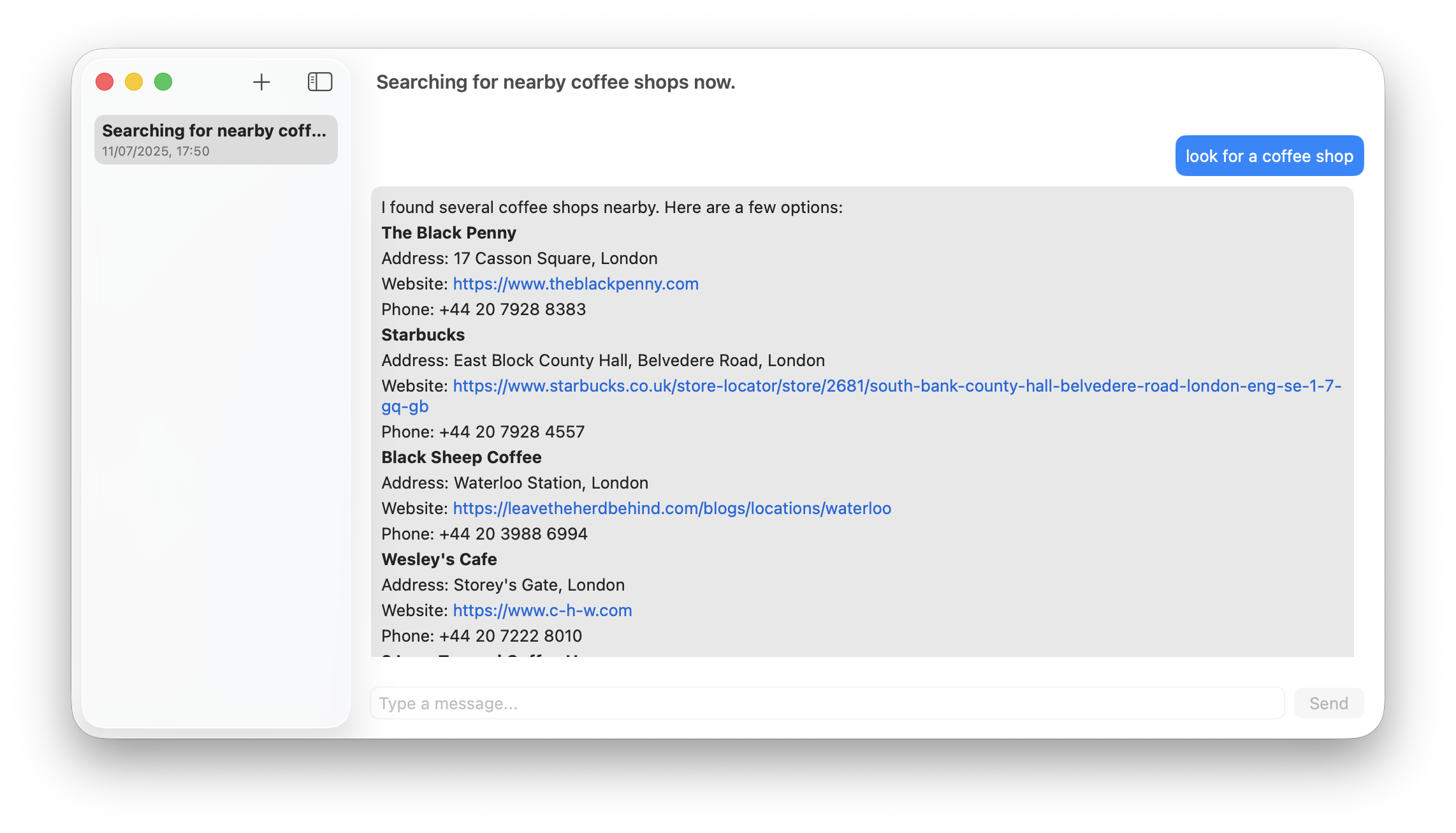
Task: Click the 'Starbucks' heading
Action: (x=423, y=335)
